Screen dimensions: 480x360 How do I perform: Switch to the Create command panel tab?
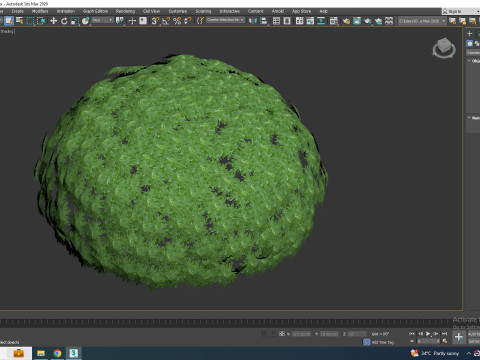[470, 33]
